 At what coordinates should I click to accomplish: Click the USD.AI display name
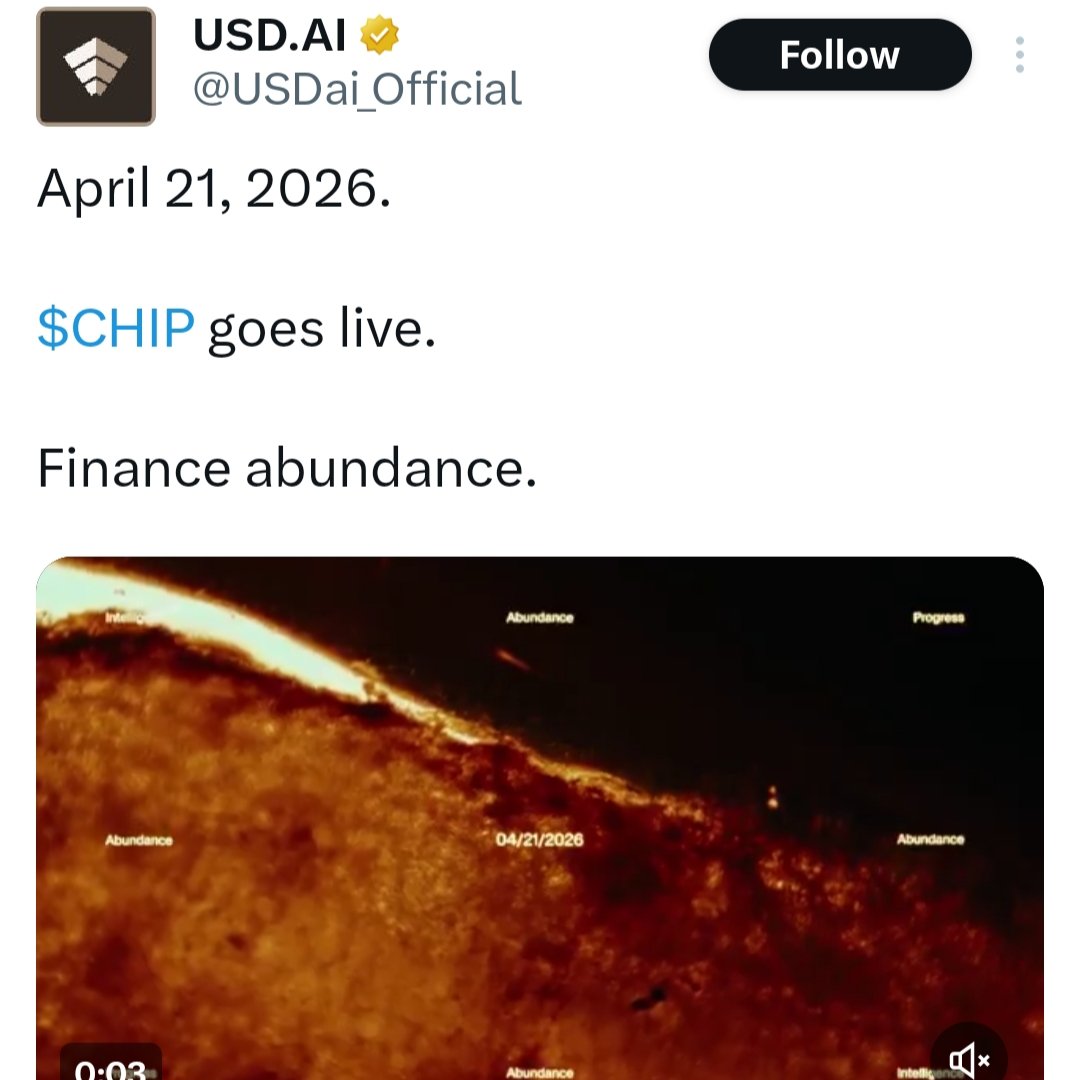(x=269, y=37)
